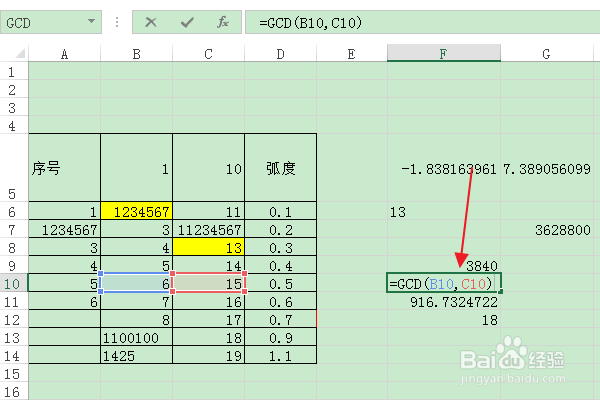600x400 pixels.
Task: Click cell F6 containing 13
Action: pyautogui.click(x=444, y=211)
